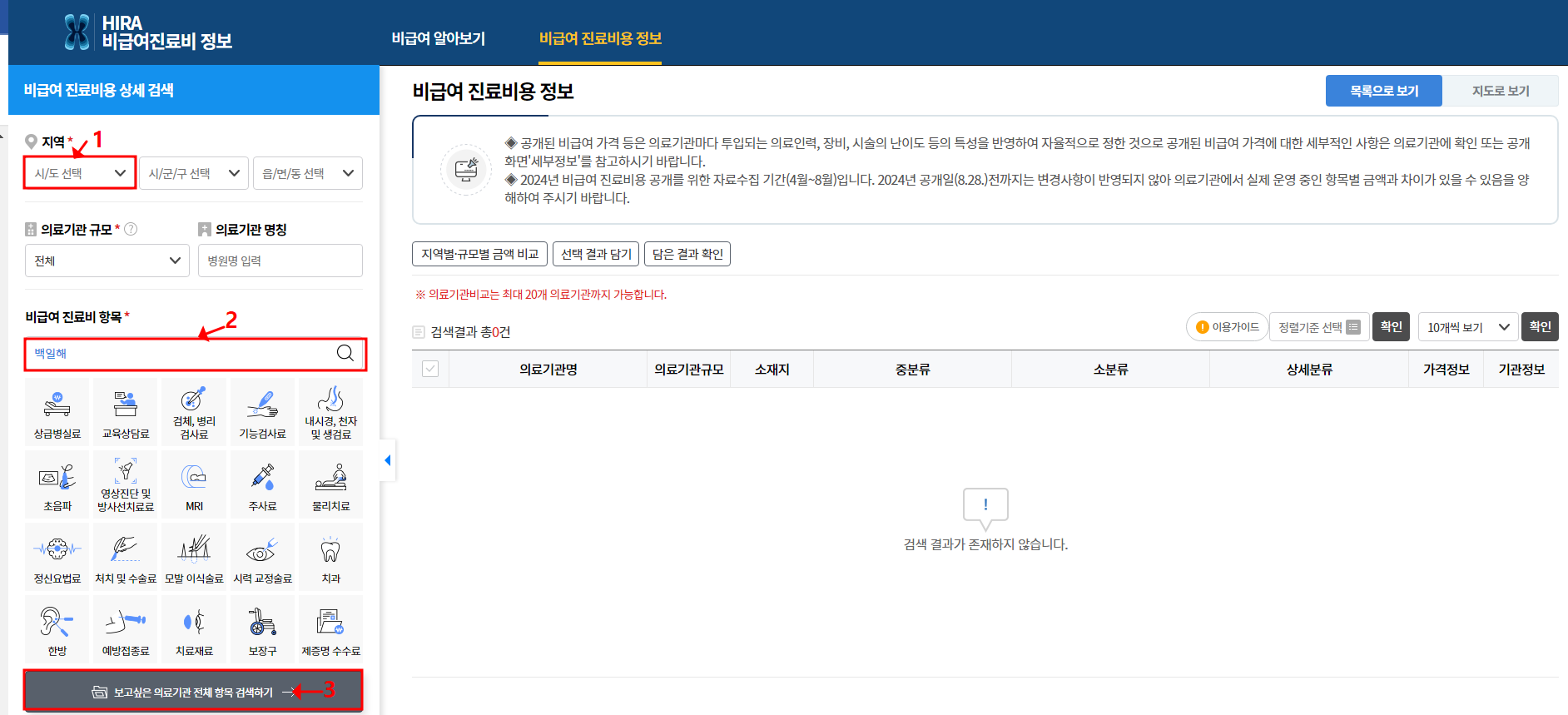The image size is (1568, 715).
Task: Choose the 치료재료 category icon
Action: (194, 629)
